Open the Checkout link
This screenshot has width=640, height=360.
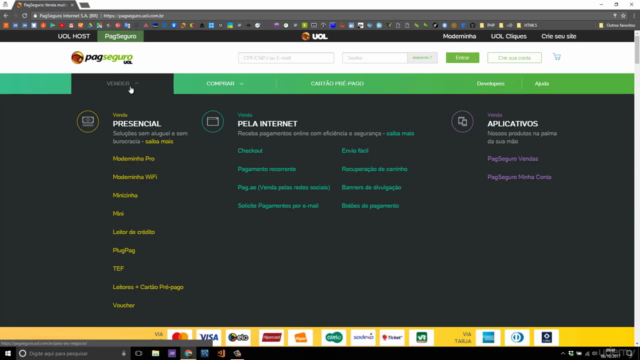pos(250,151)
